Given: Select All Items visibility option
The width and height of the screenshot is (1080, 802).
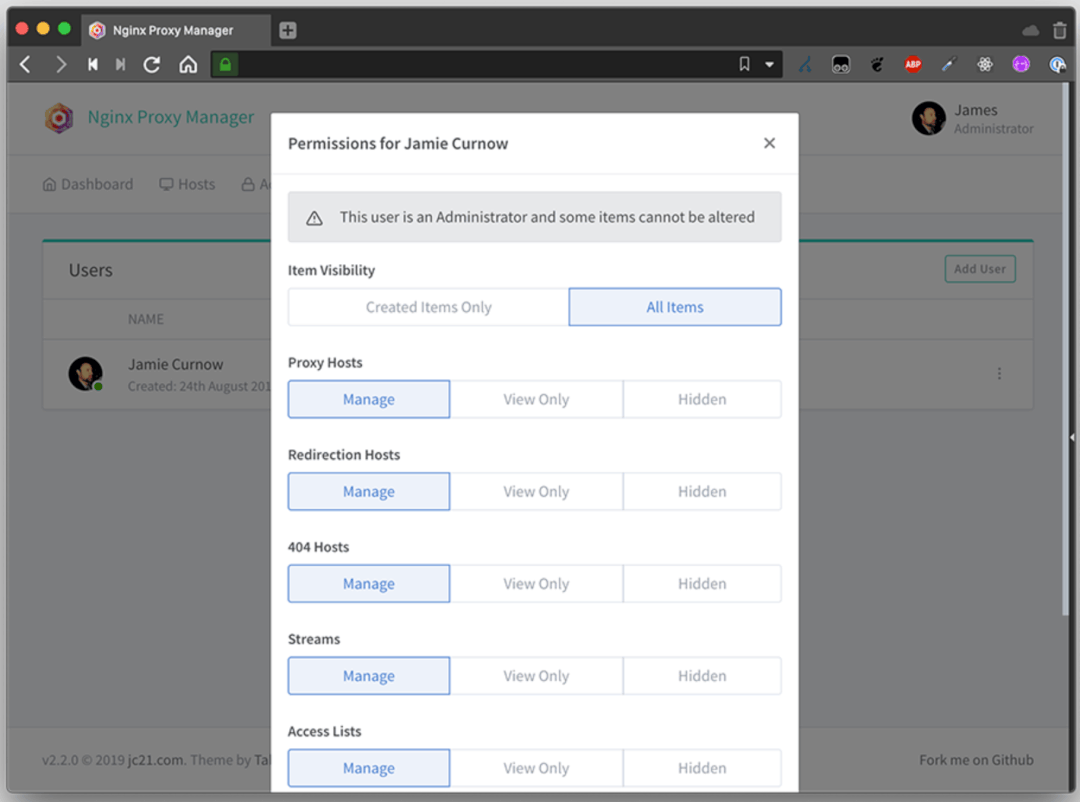Looking at the screenshot, I should click(x=675, y=307).
